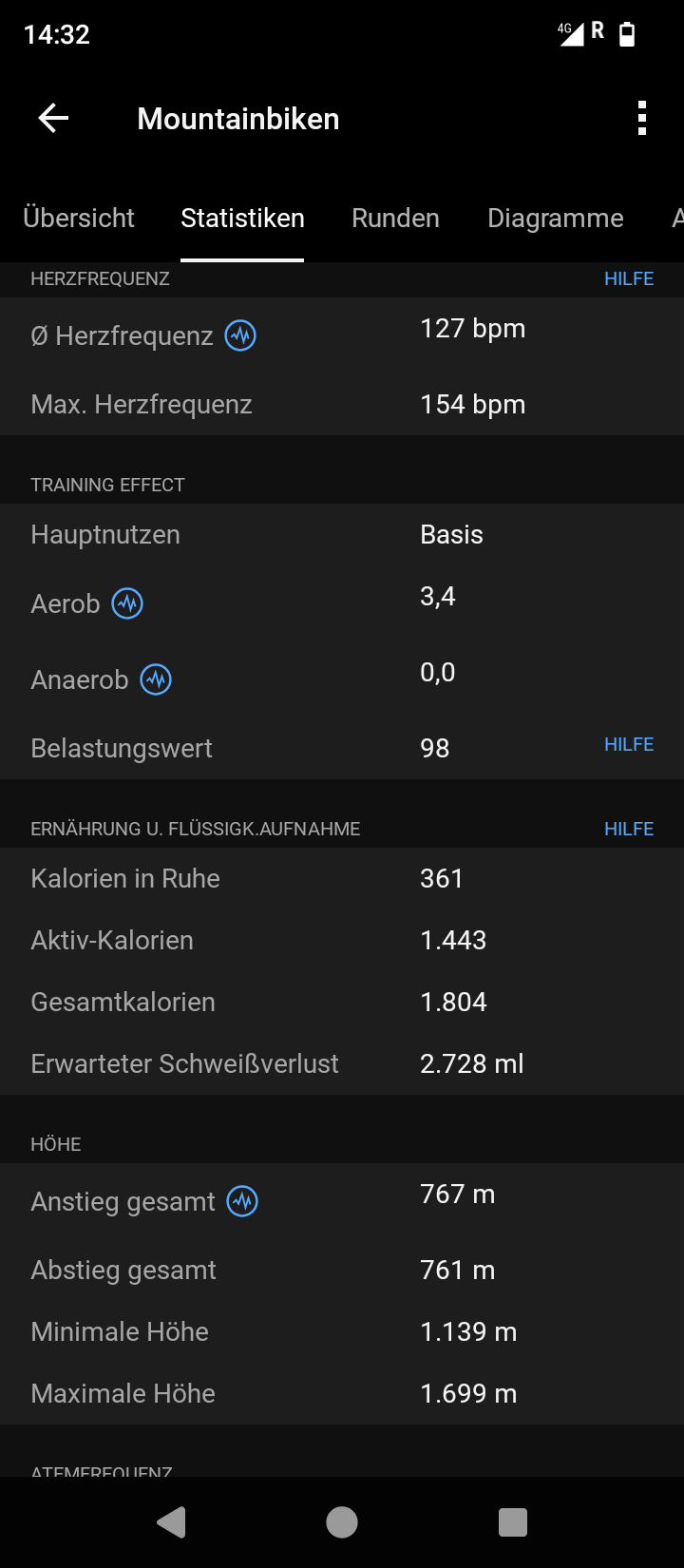Open HILFE next to Belastungswert

[629, 744]
